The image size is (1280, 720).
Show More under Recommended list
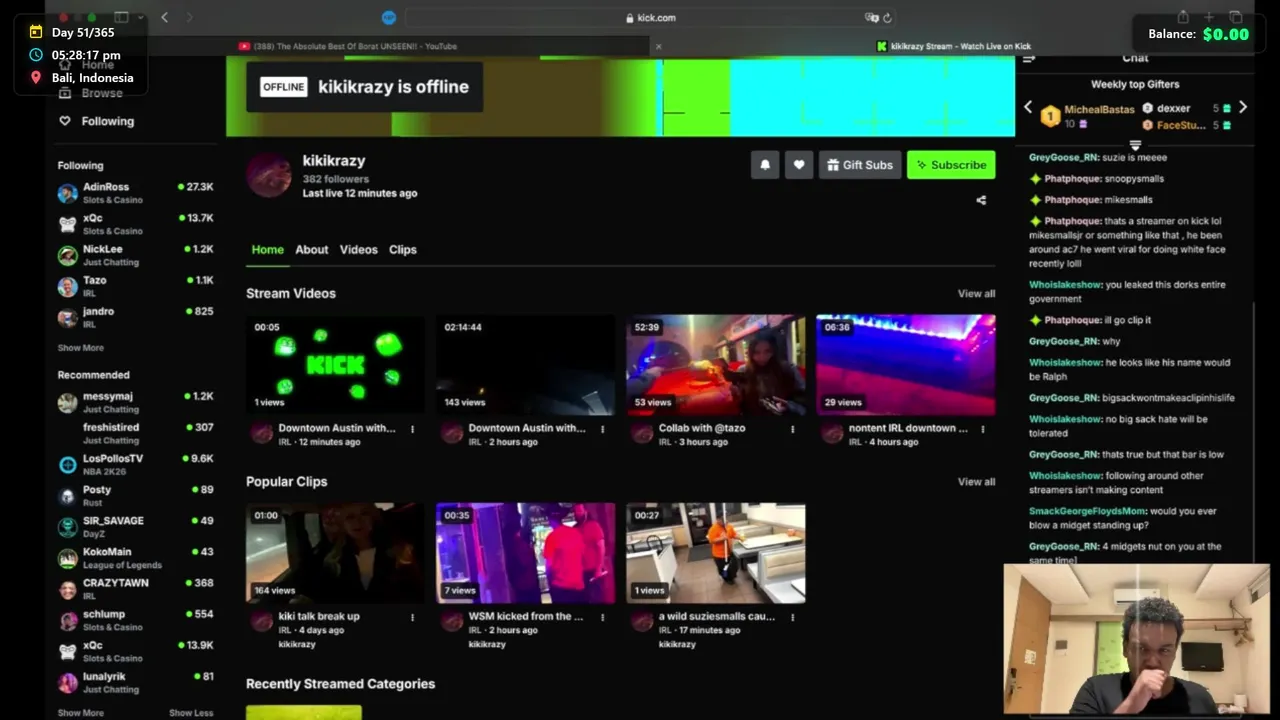tap(80, 713)
